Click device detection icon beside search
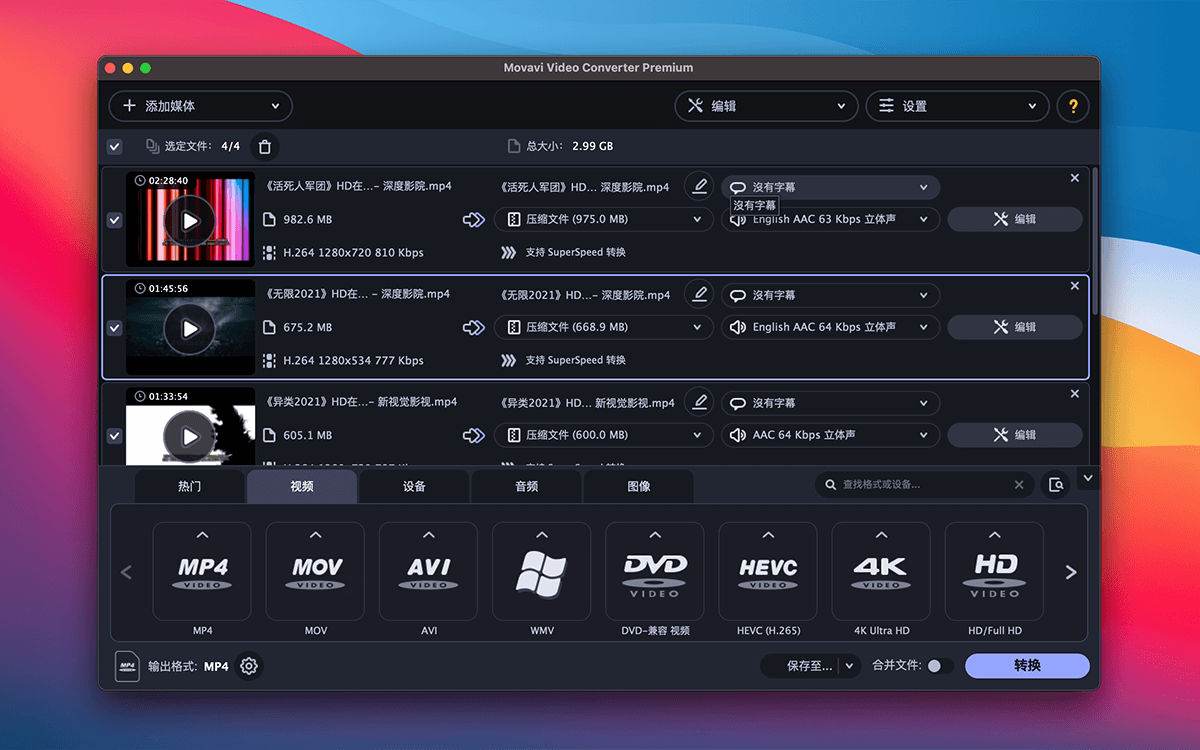 1056,485
